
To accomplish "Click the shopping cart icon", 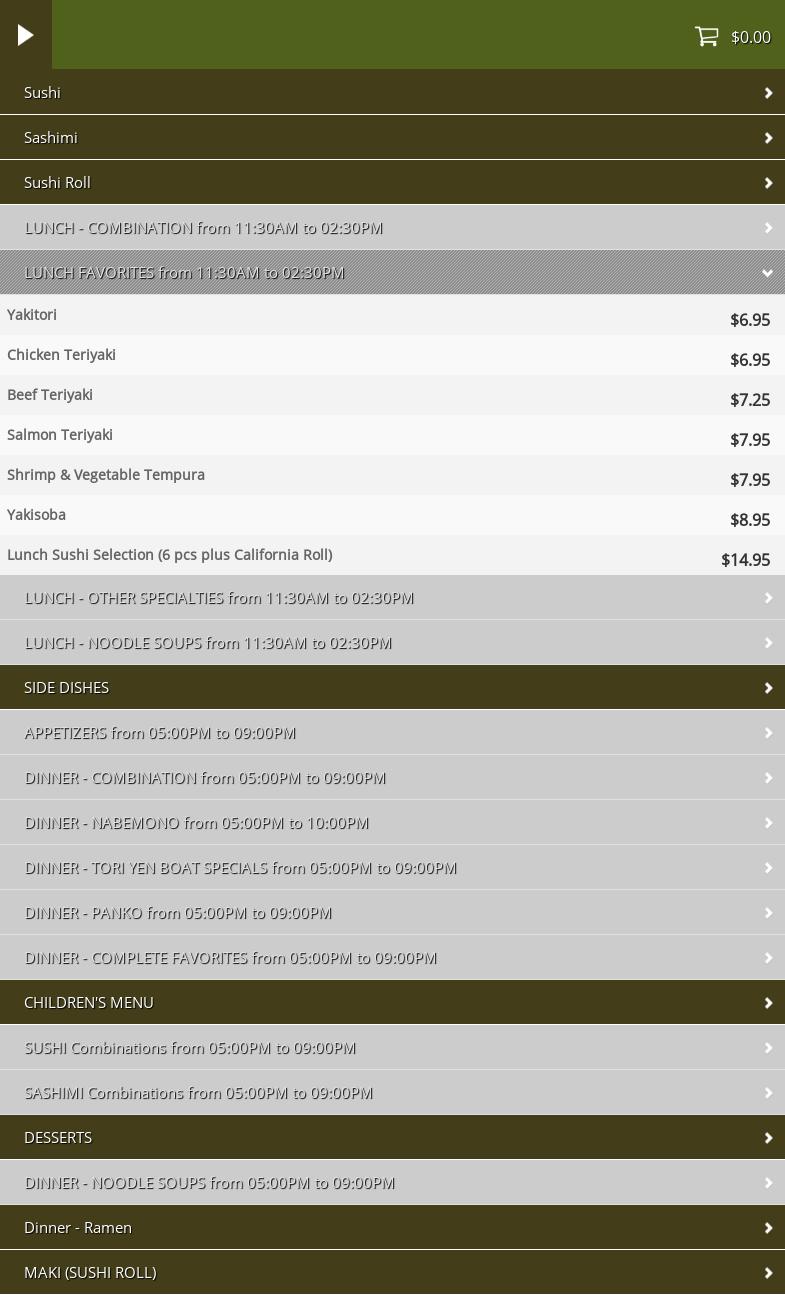I will point(706,36).
